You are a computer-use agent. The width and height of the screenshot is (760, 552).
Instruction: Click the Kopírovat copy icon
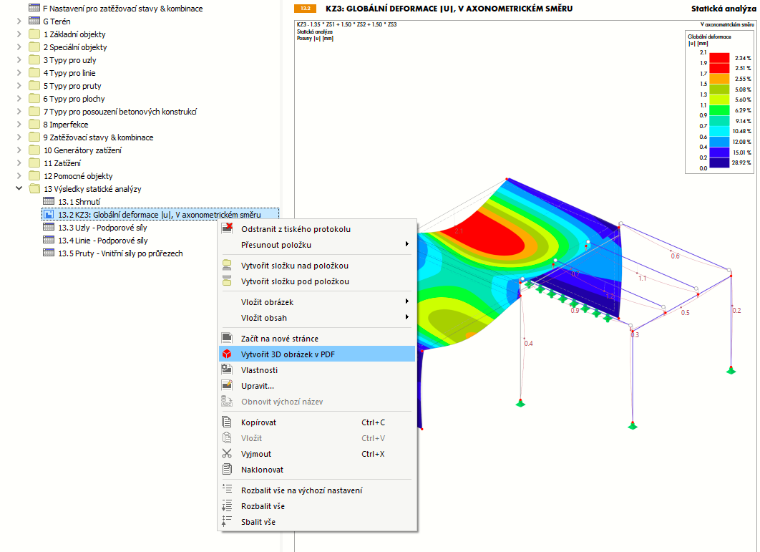pos(227,422)
